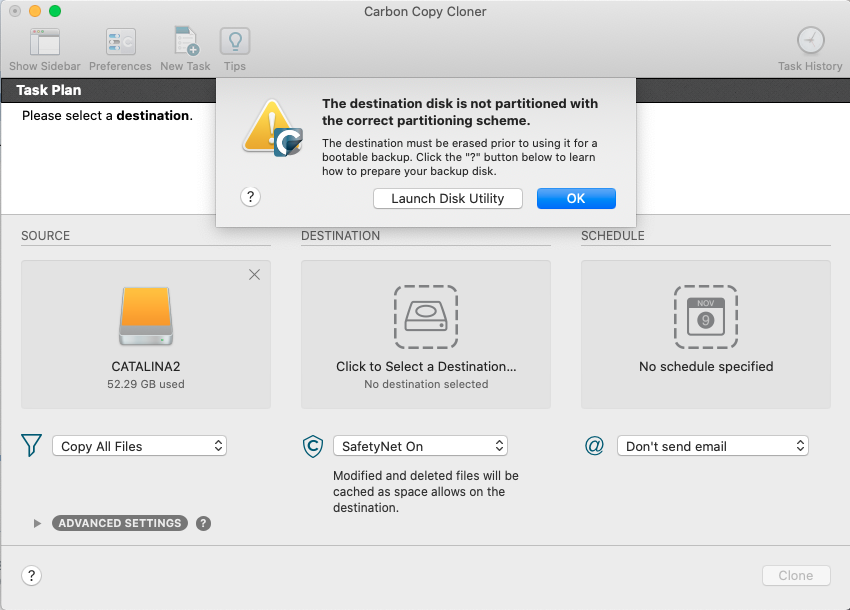The width and height of the screenshot is (850, 610).
Task: Click the yellow minimize window button
Action: 35,11
